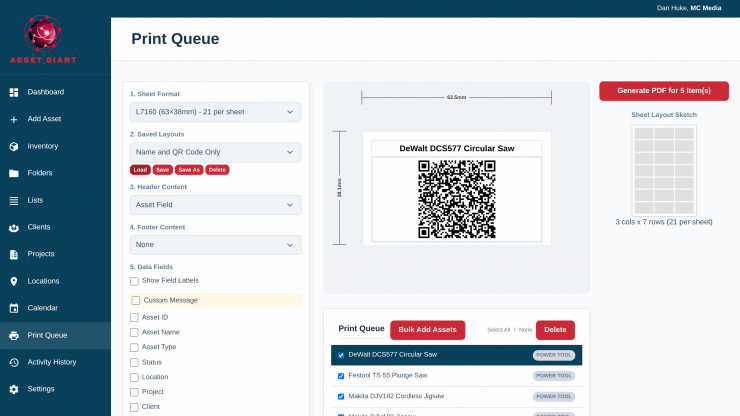This screenshot has height=416, width=740.
Task: Click the Save As layout button
Action: click(189, 170)
